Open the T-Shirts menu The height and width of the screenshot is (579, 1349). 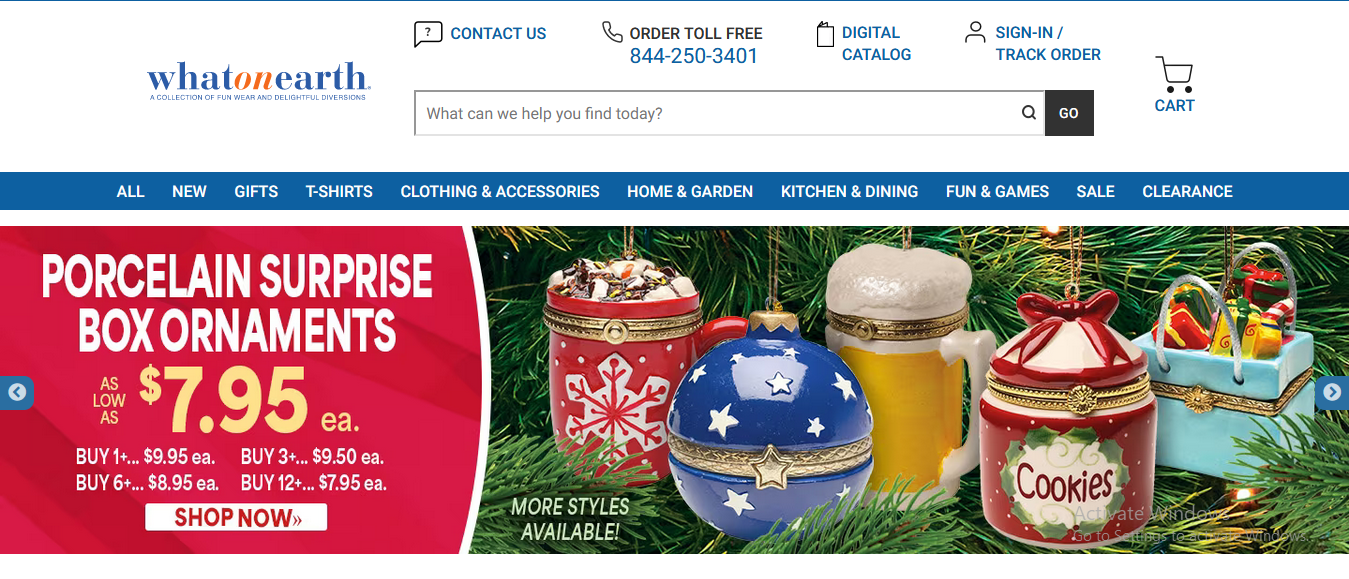[339, 191]
